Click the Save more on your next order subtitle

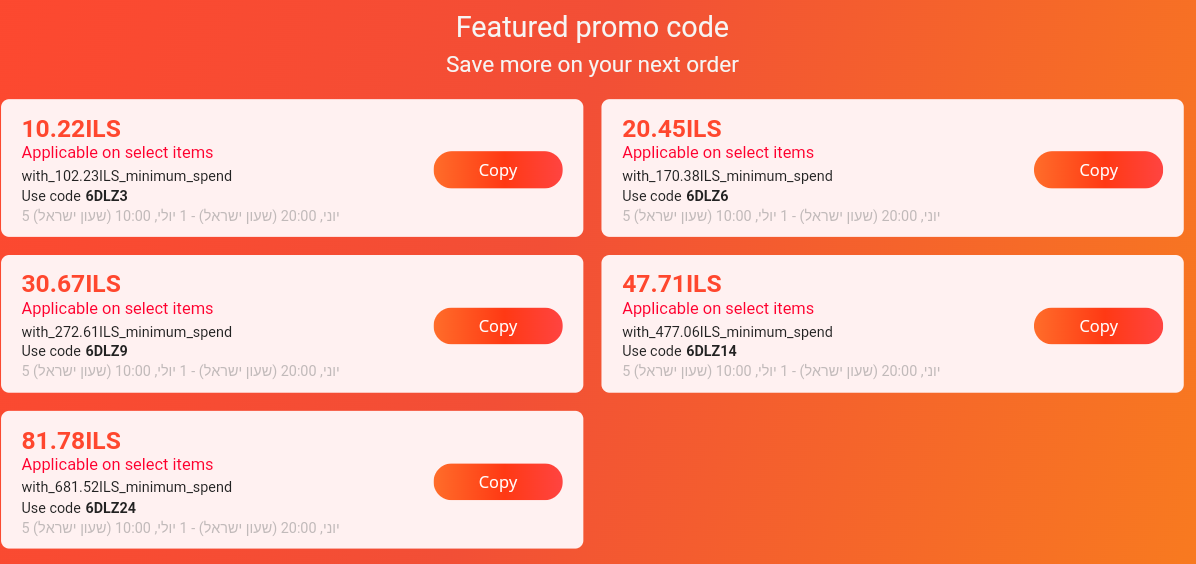592,65
